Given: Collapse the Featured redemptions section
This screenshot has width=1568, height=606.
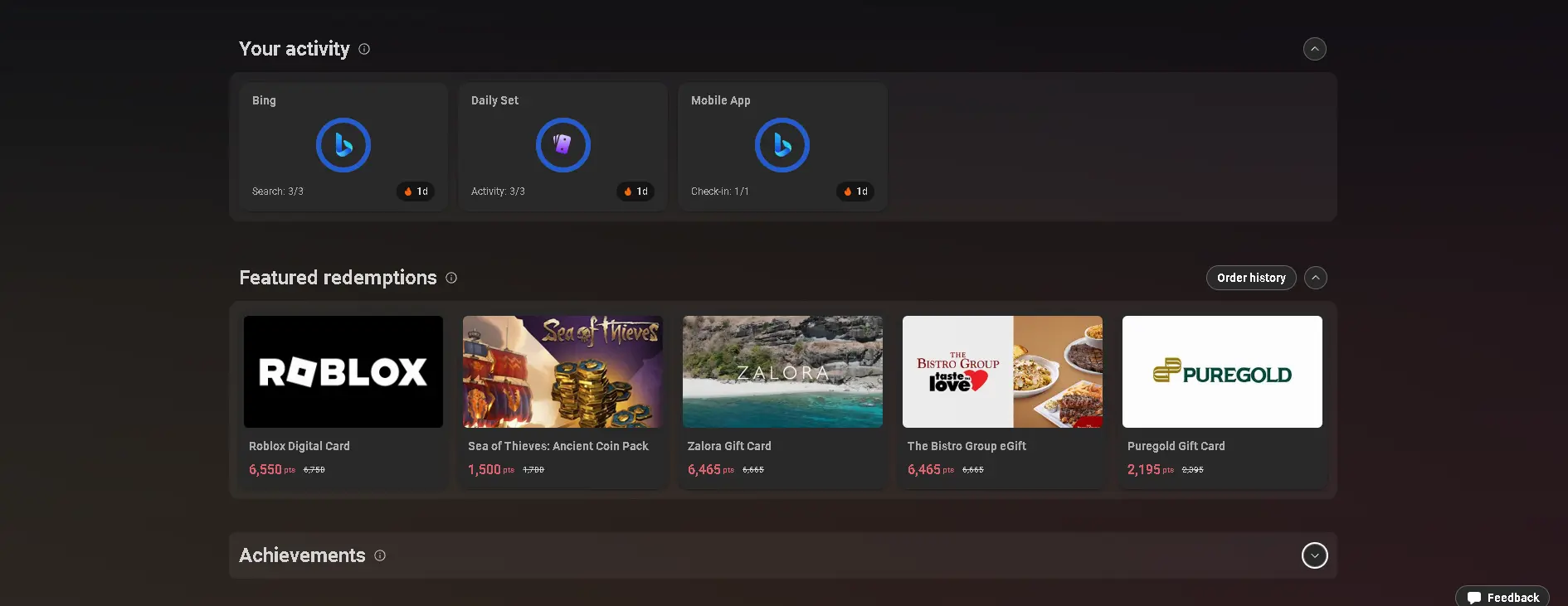Looking at the screenshot, I should click(1316, 278).
